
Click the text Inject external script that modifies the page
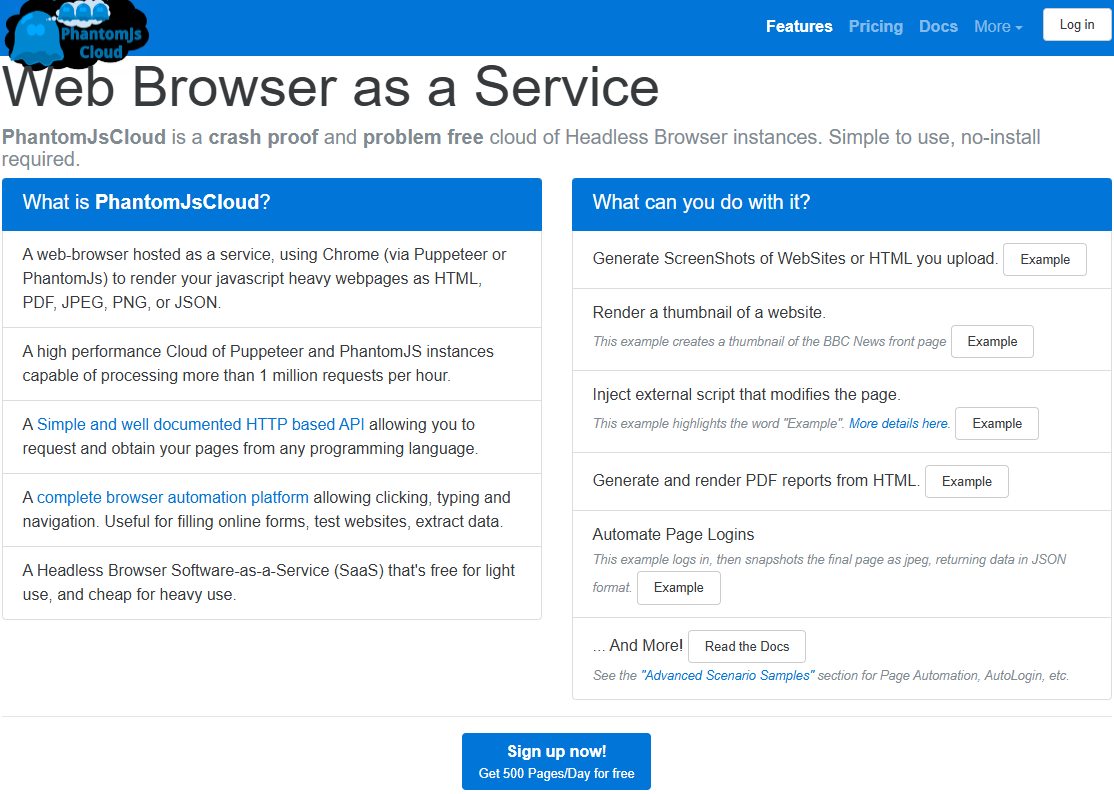click(747, 394)
